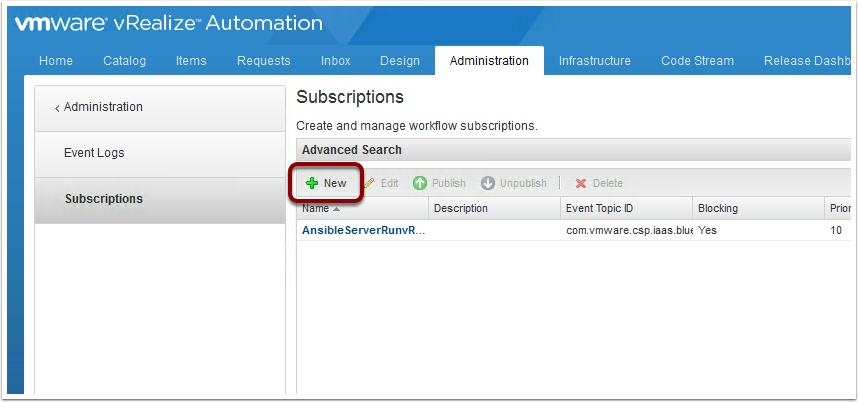Click the vmware vRealize Automation logo
The image size is (858, 402).
click(169, 24)
